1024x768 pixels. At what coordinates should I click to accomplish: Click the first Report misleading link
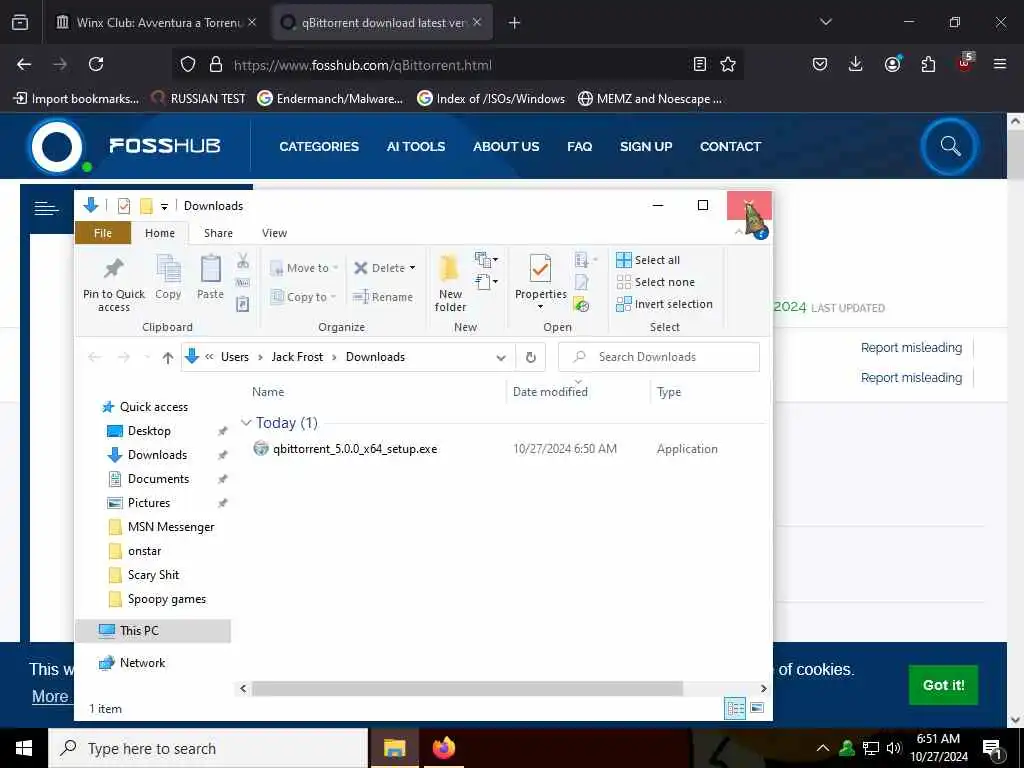911,347
